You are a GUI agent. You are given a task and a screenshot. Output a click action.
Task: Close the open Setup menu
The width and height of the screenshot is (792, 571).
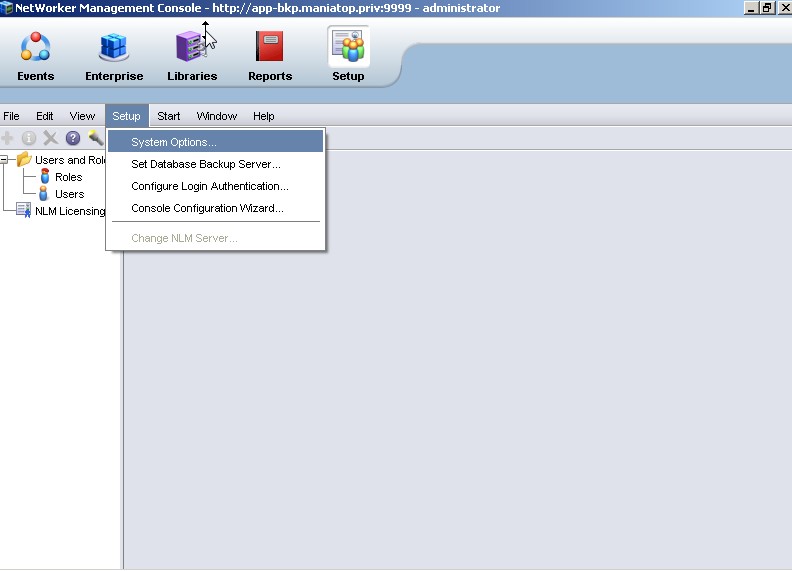click(x=127, y=116)
